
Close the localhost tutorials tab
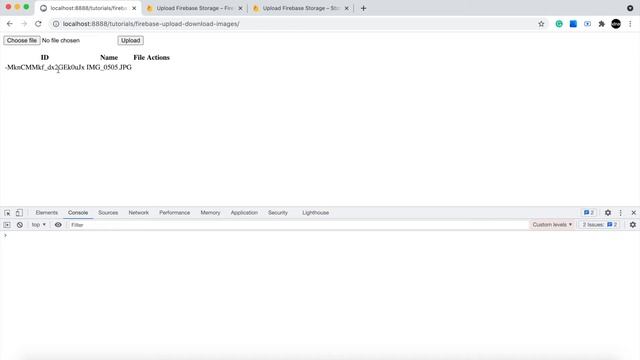[134, 8]
